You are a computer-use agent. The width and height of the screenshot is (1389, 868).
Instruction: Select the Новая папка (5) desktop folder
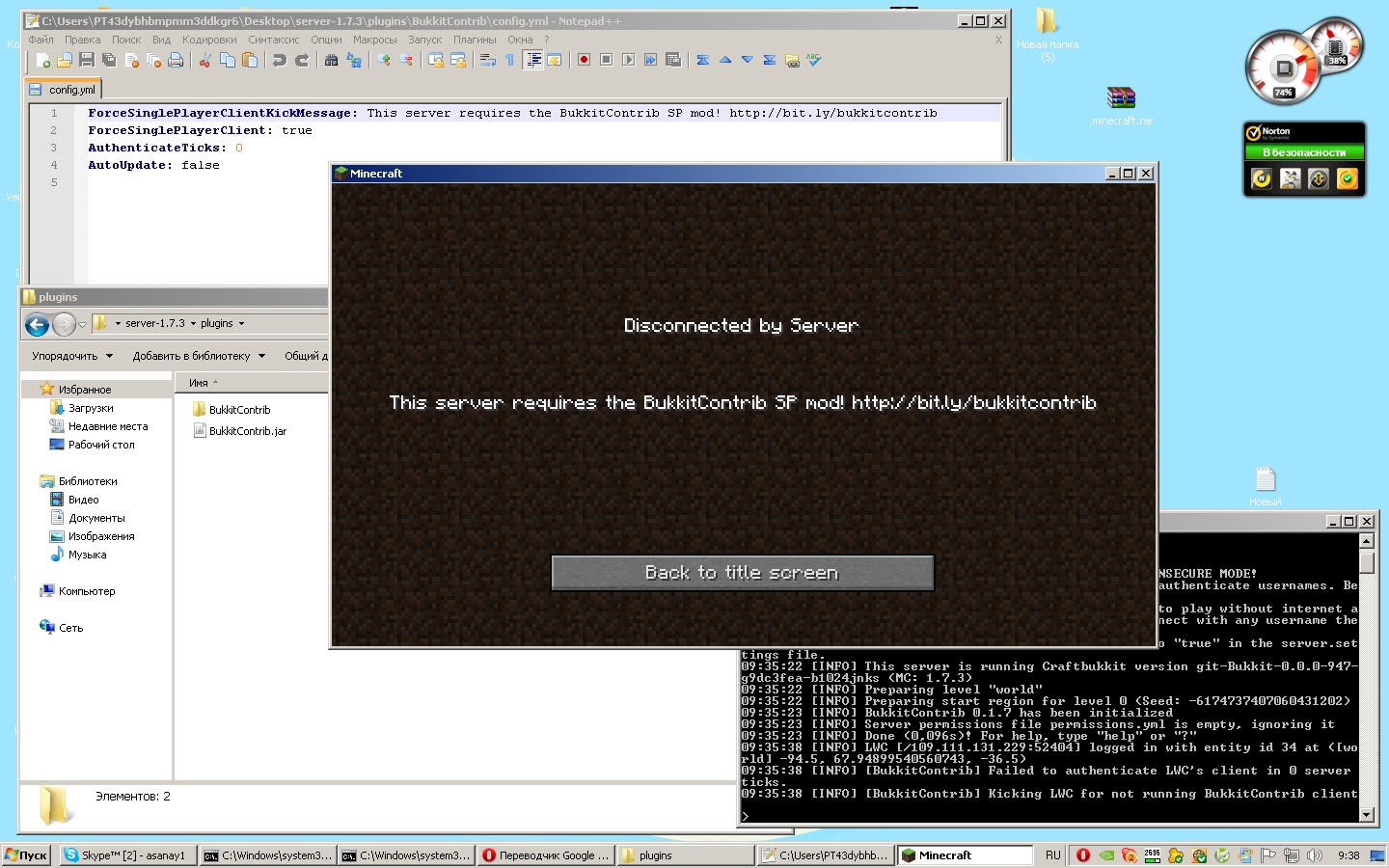1048,35
